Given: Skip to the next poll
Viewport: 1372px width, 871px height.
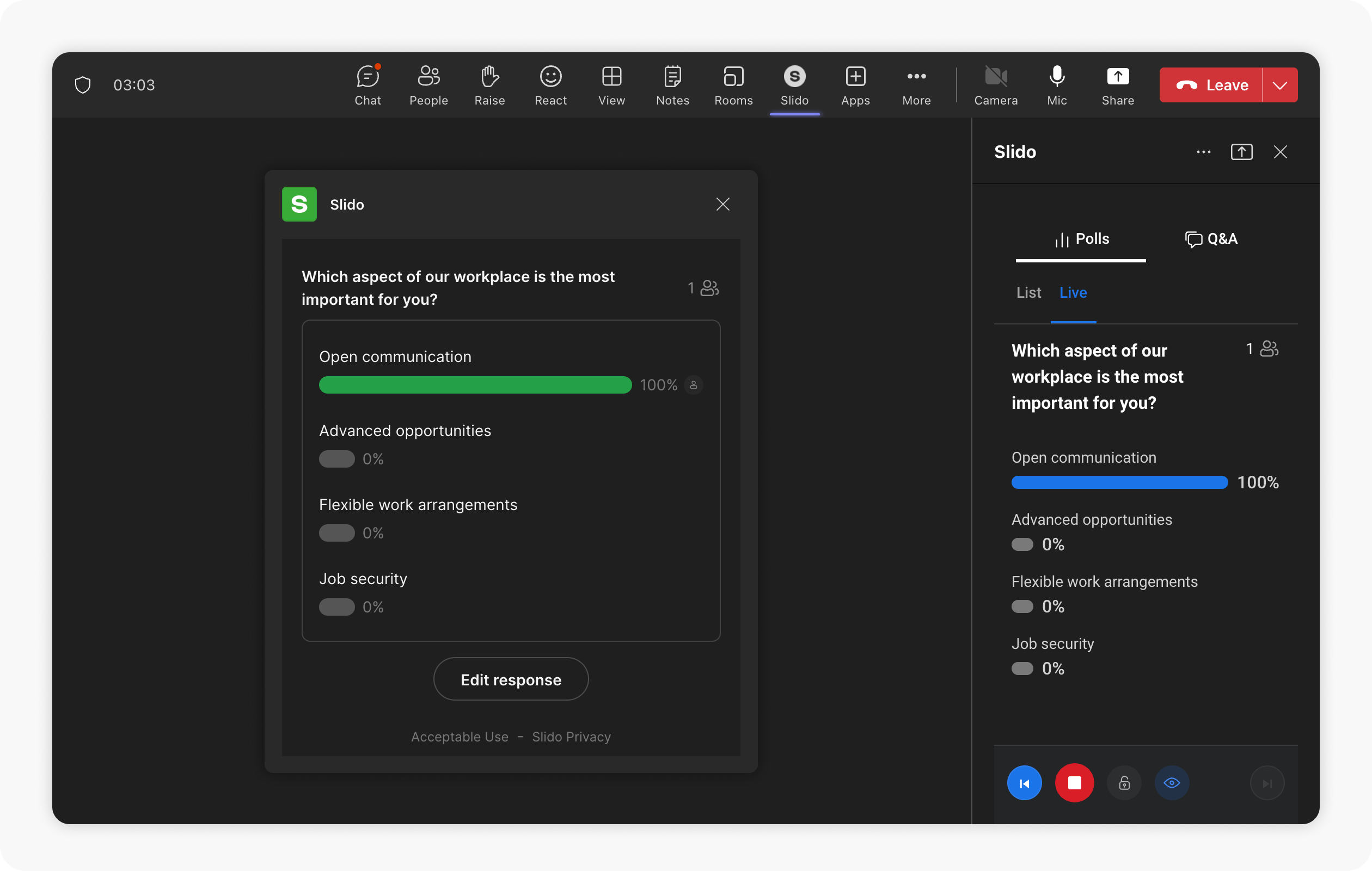Looking at the screenshot, I should [1267, 783].
